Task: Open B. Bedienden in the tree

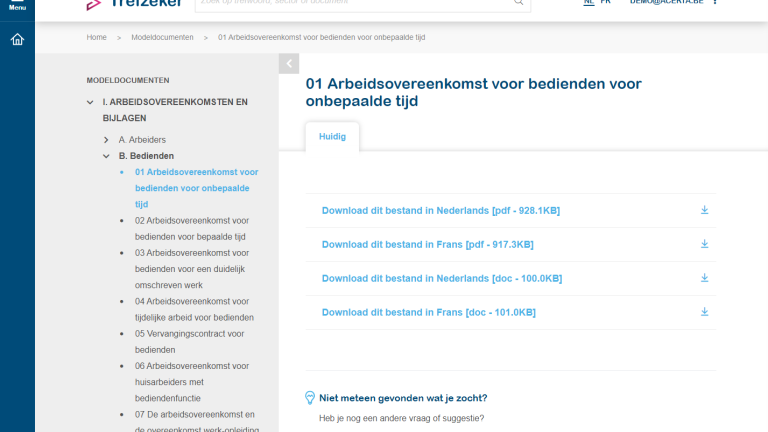Action: tap(146, 156)
